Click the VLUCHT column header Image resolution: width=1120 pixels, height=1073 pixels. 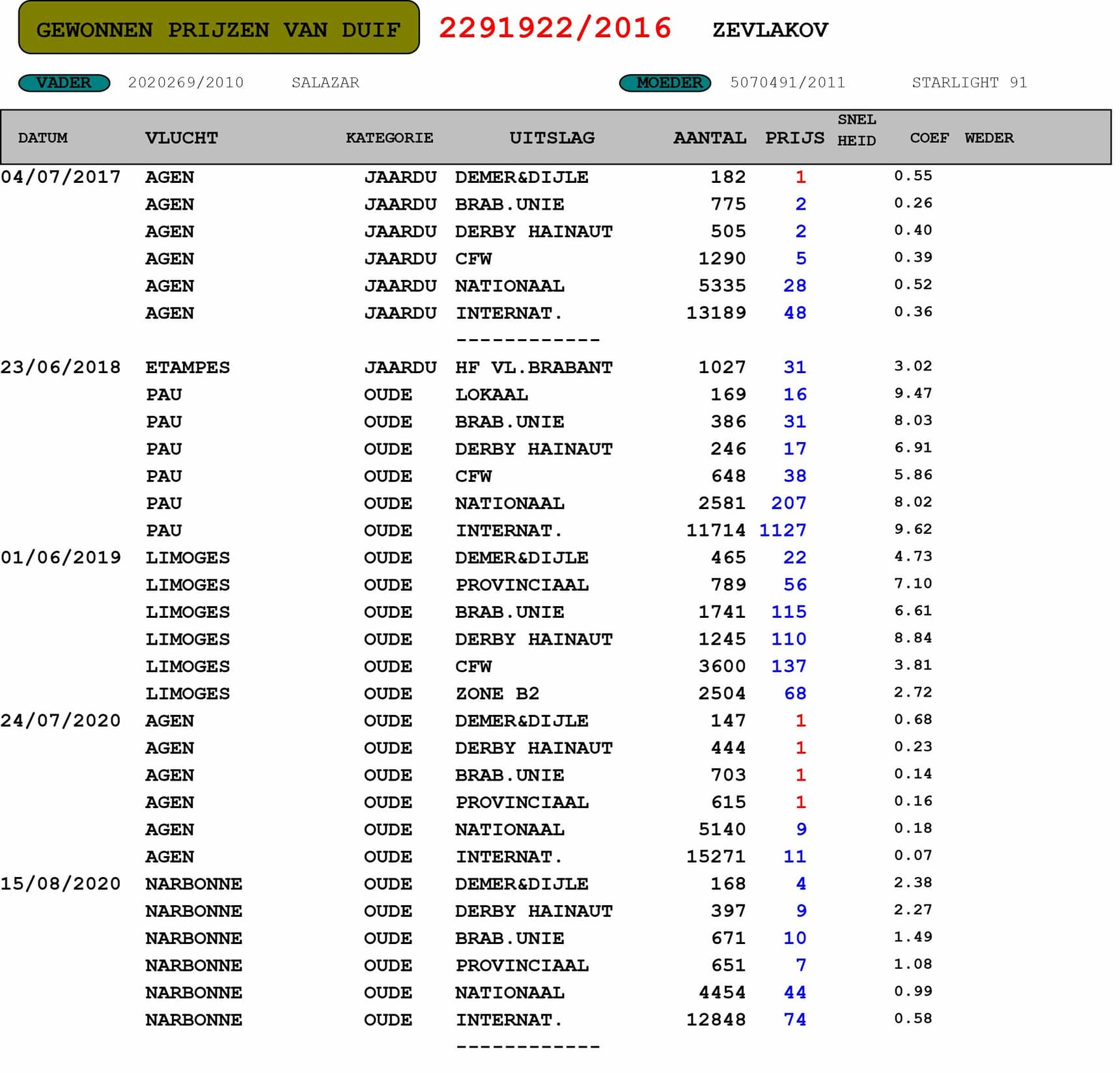(x=181, y=138)
